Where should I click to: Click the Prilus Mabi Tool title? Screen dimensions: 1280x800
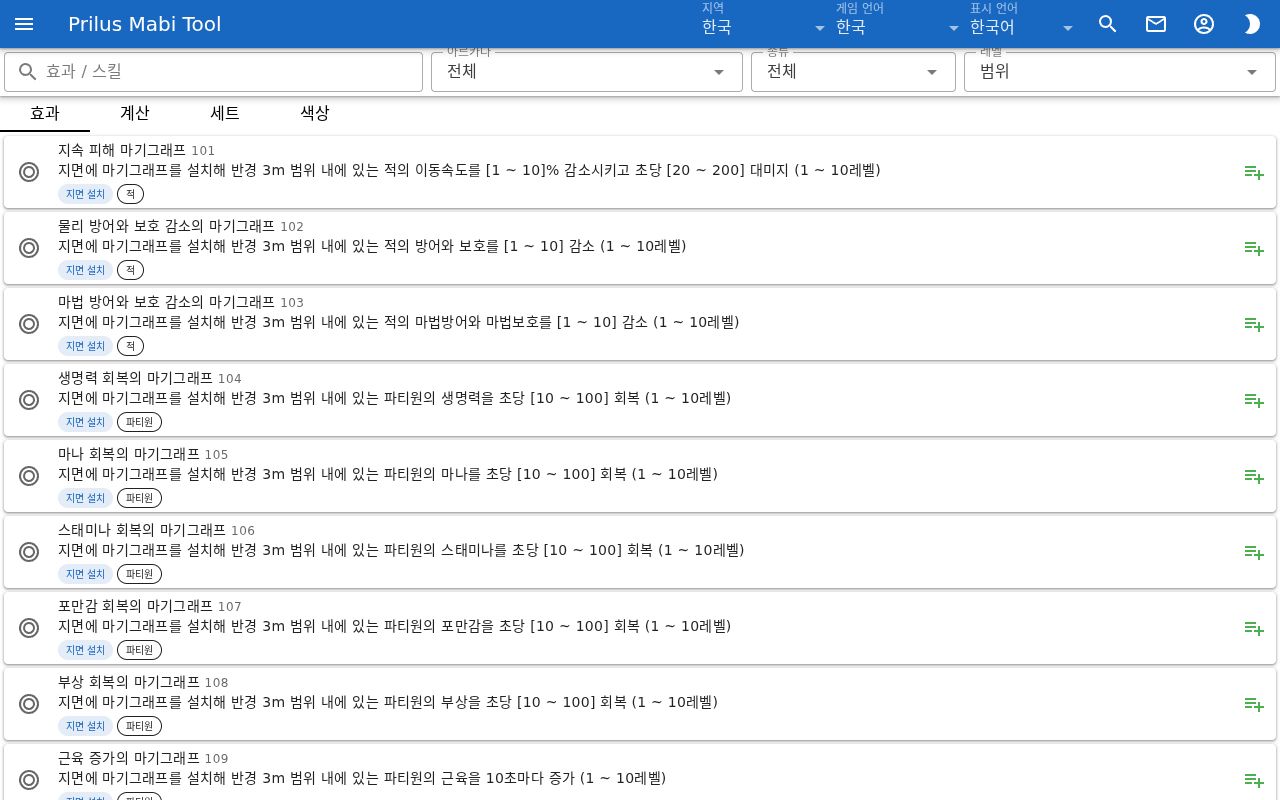coord(145,24)
